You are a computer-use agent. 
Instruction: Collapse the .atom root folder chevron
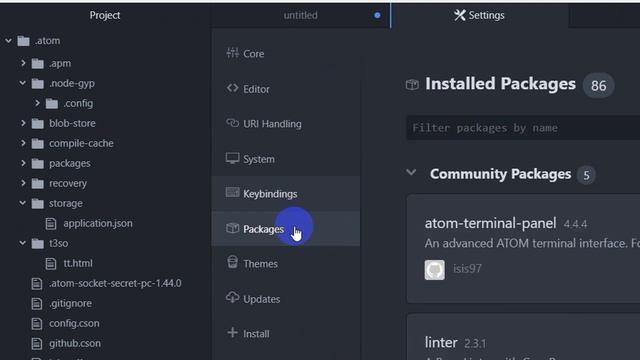(x=8, y=41)
